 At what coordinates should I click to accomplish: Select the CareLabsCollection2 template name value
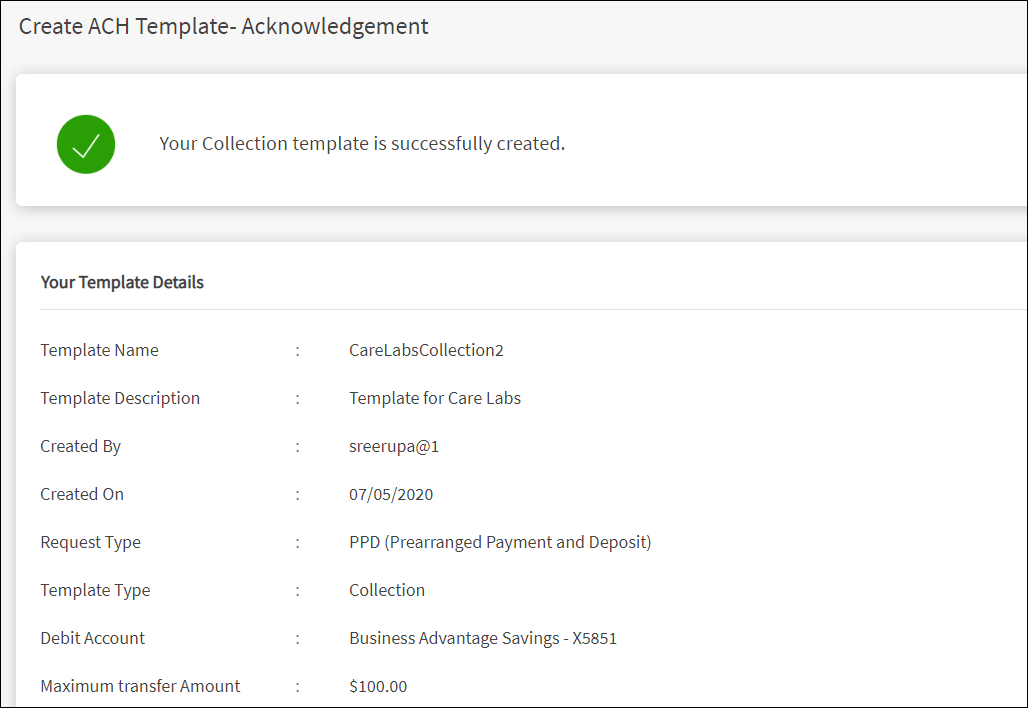coord(426,350)
